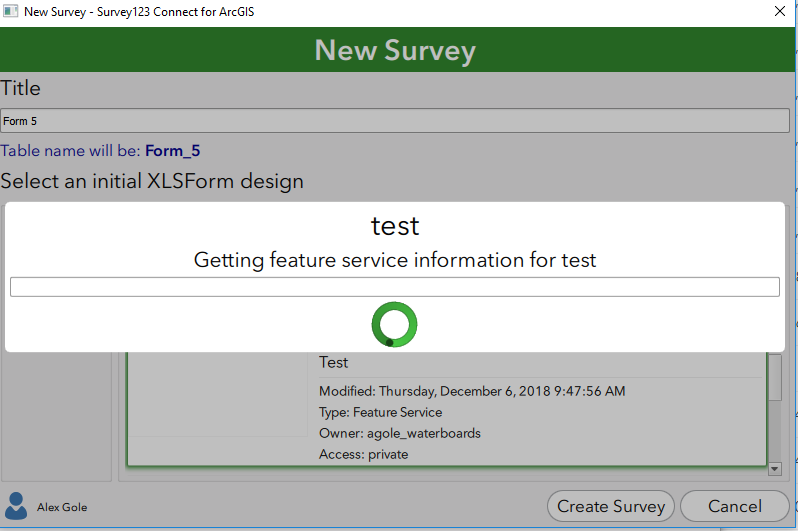Click into the Title field containing Form 5

pos(395,121)
